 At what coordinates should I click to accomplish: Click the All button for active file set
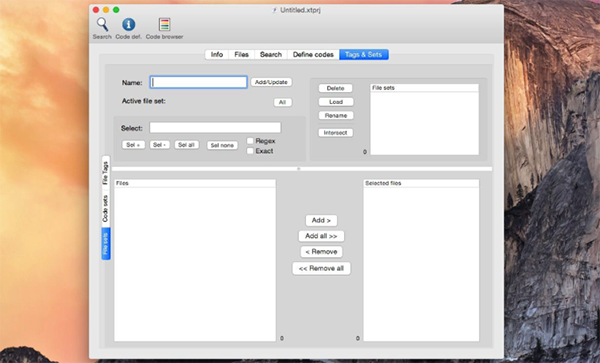[282, 102]
